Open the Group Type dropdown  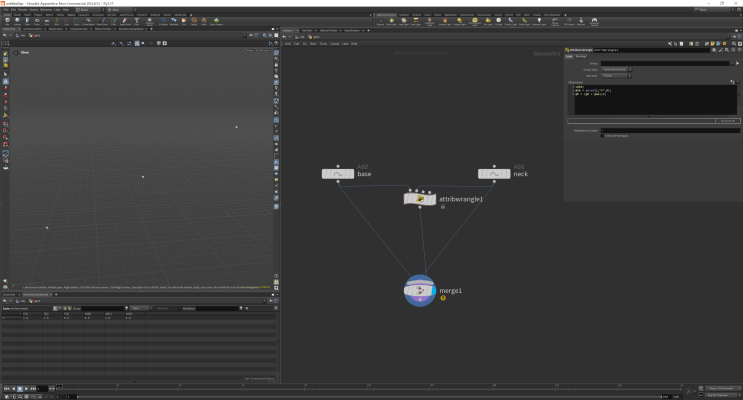click(x=616, y=69)
